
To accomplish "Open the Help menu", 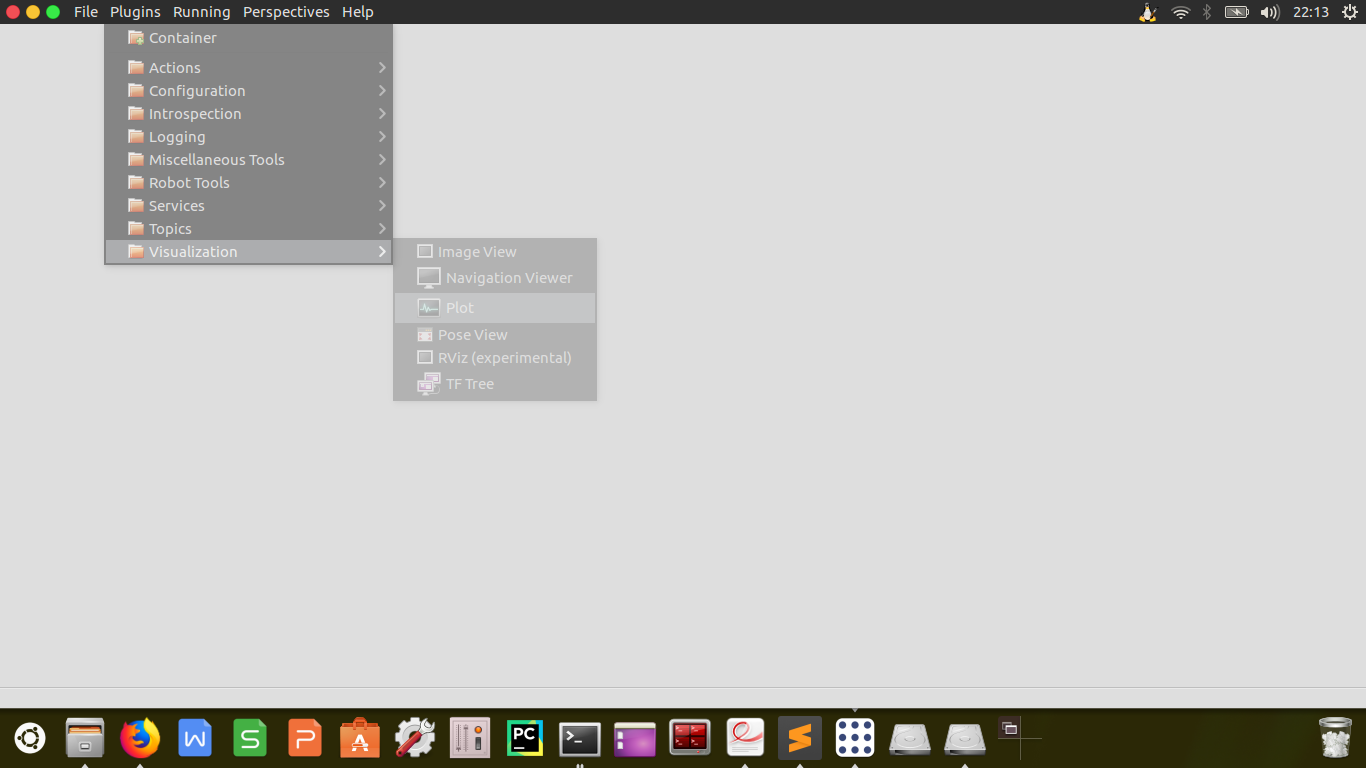I will click(357, 12).
